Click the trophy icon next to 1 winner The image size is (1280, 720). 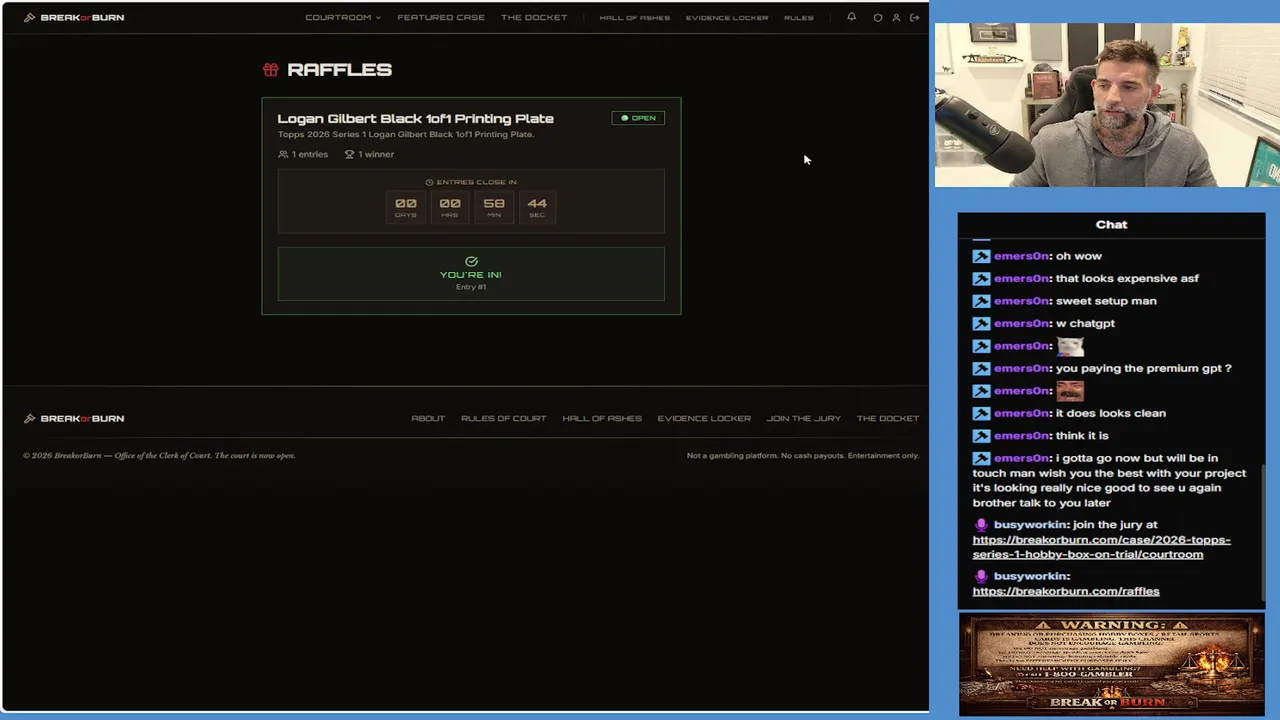(x=349, y=154)
